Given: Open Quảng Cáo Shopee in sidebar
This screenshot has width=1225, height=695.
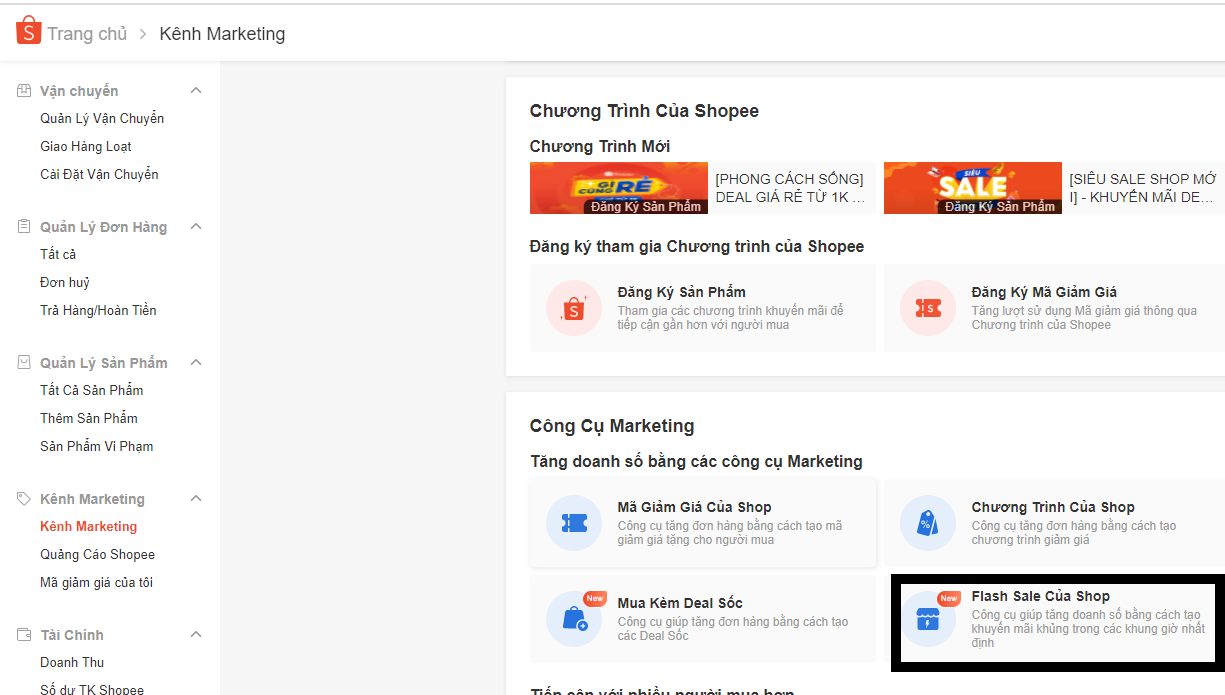Looking at the screenshot, I should pos(97,555).
